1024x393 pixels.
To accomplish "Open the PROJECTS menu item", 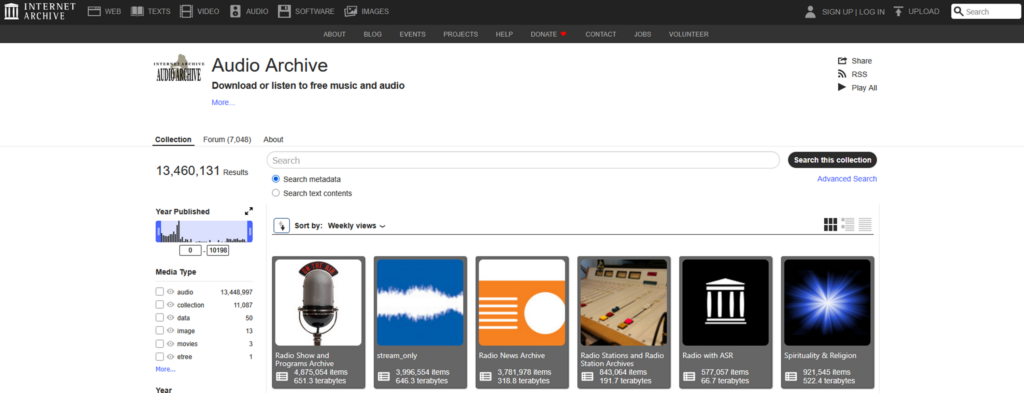I will (x=460, y=35).
